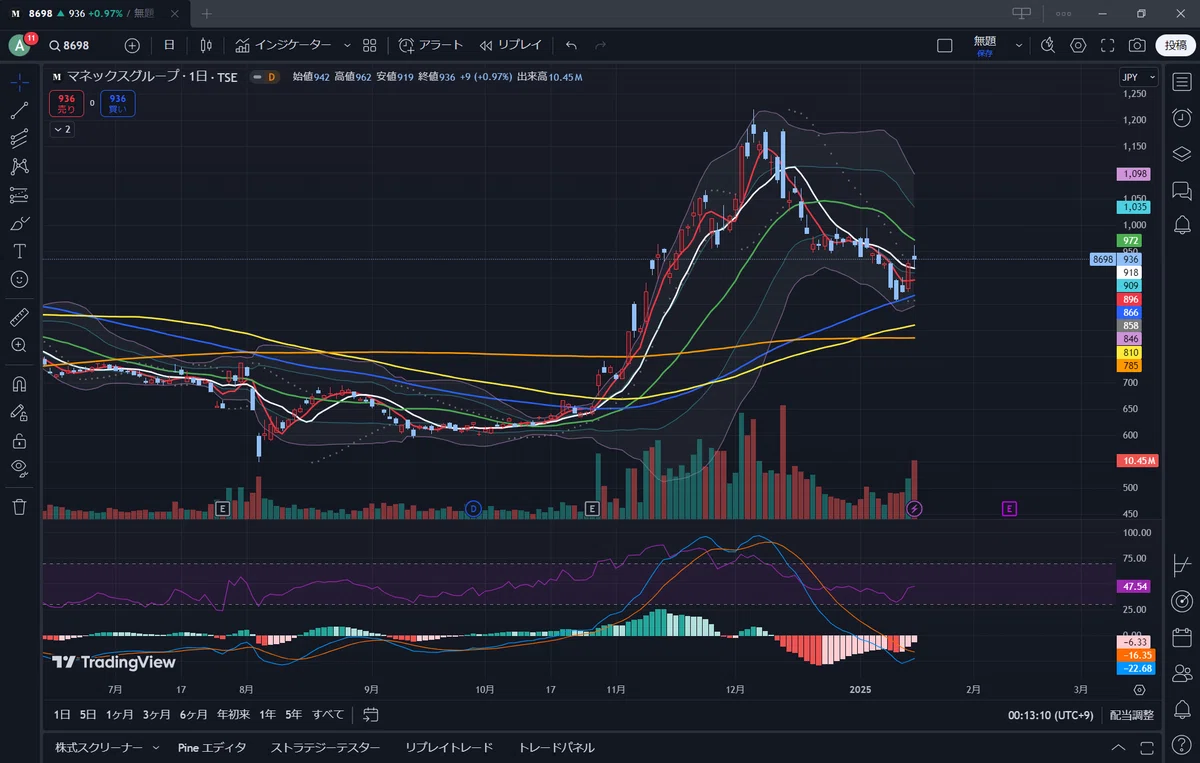Select the brush drawing tool
Viewport: 1200px width, 763px height.
(19, 223)
